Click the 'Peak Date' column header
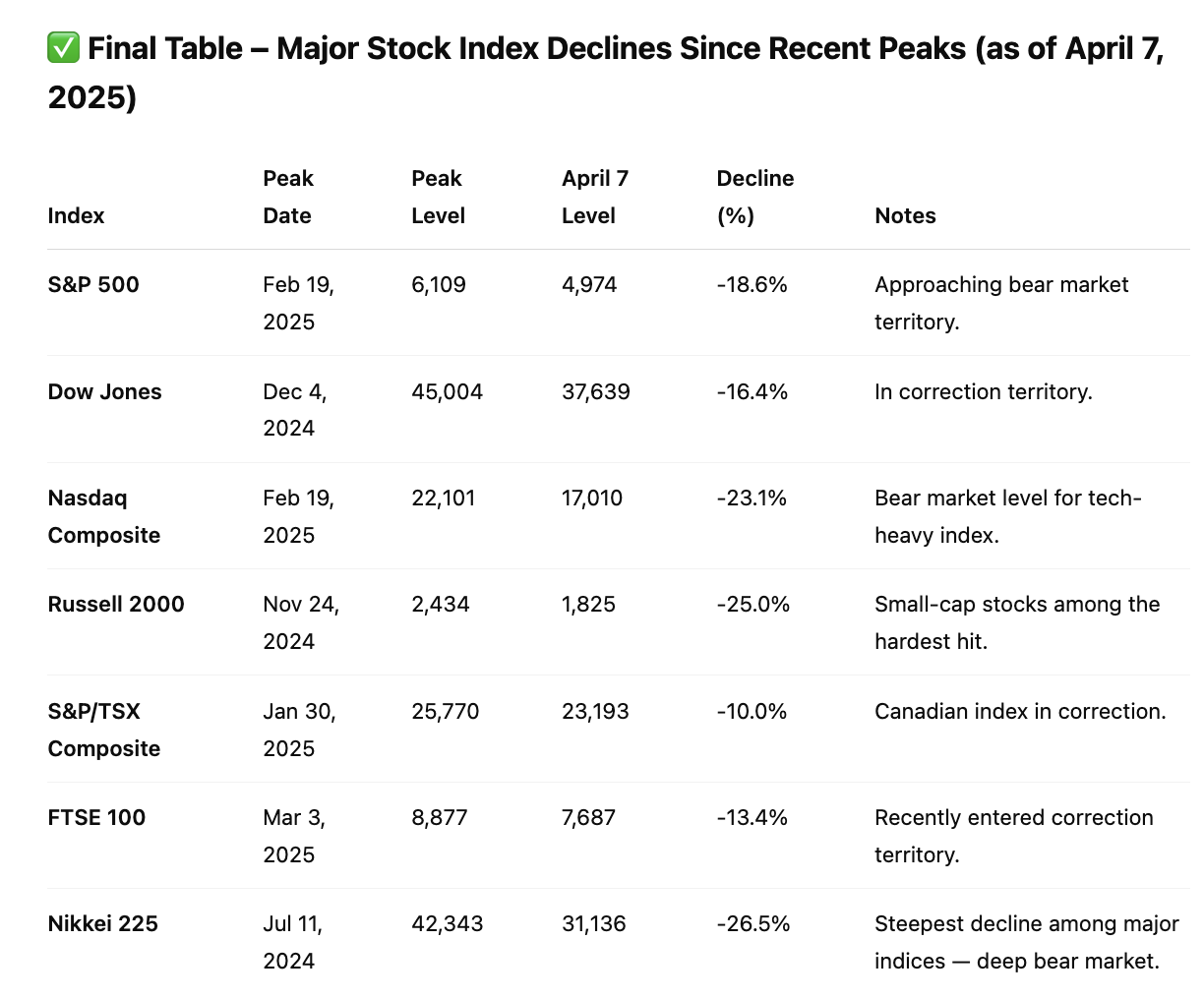1204x999 pixels. pyautogui.click(x=288, y=197)
